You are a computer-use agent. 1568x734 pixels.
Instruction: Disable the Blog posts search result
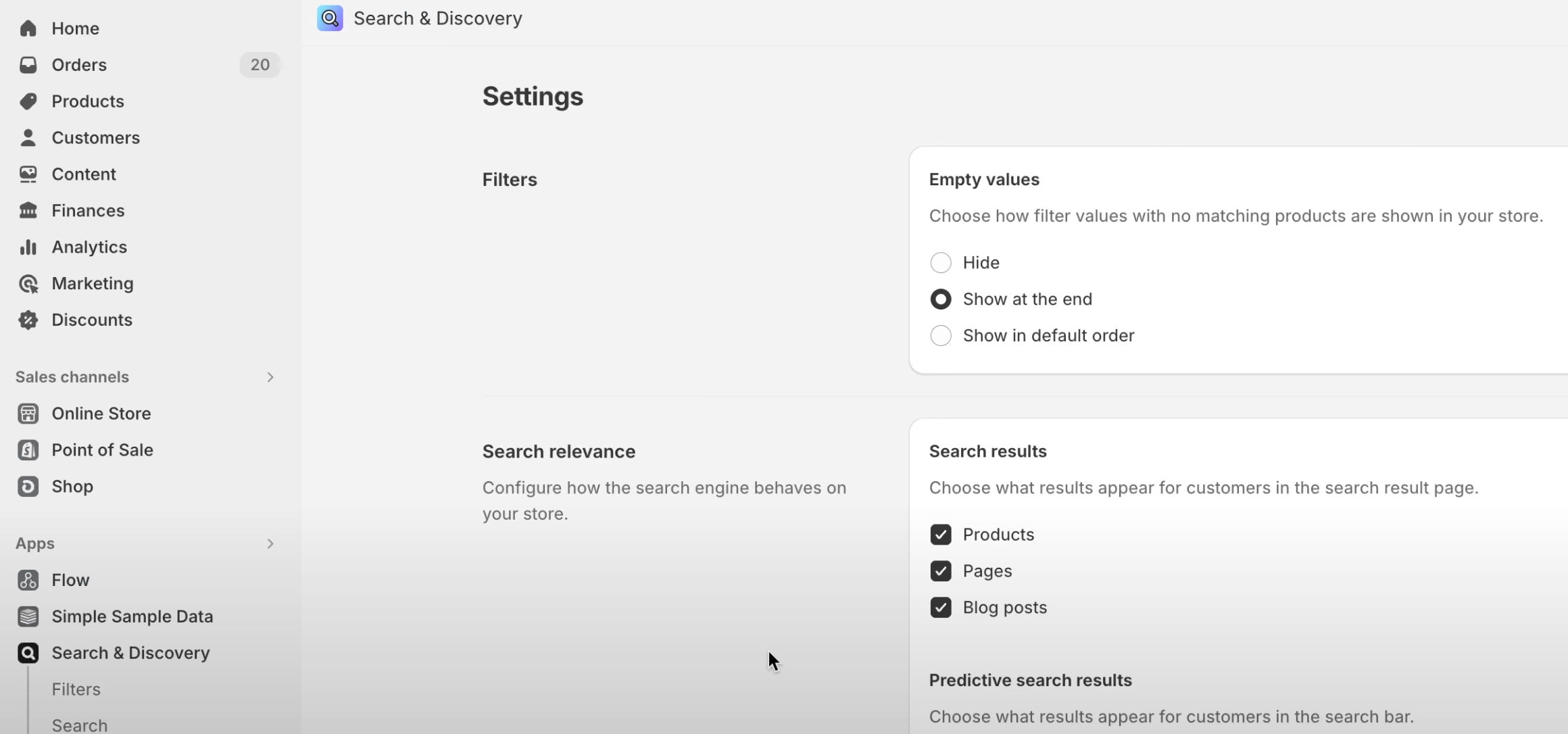pyautogui.click(x=940, y=607)
